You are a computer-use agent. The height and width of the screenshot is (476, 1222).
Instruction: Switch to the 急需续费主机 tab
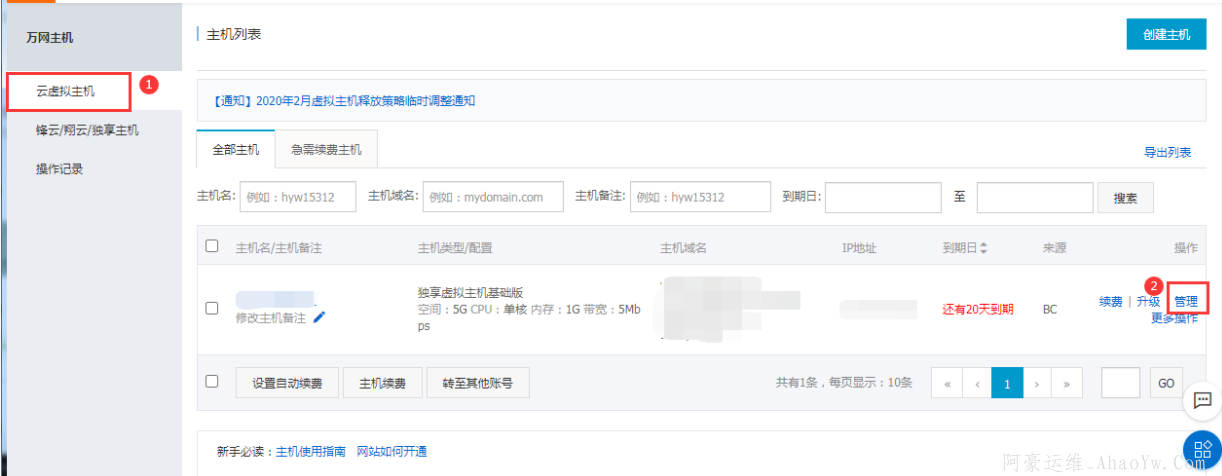click(x=326, y=150)
